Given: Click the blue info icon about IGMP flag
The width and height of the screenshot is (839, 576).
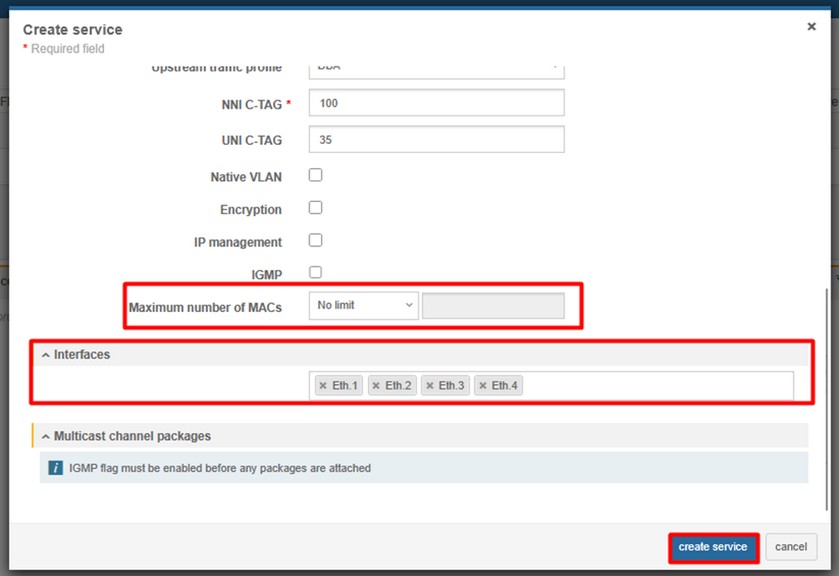Looking at the screenshot, I should (x=56, y=468).
